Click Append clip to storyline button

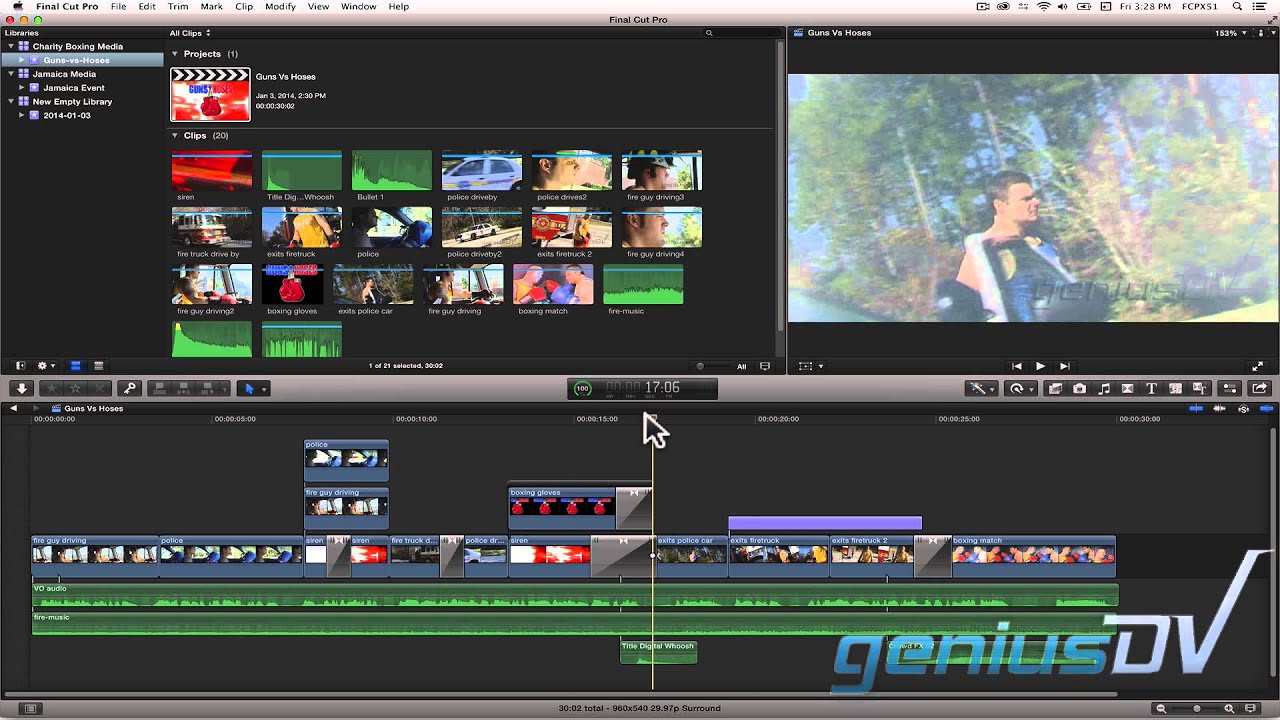coord(208,388)
